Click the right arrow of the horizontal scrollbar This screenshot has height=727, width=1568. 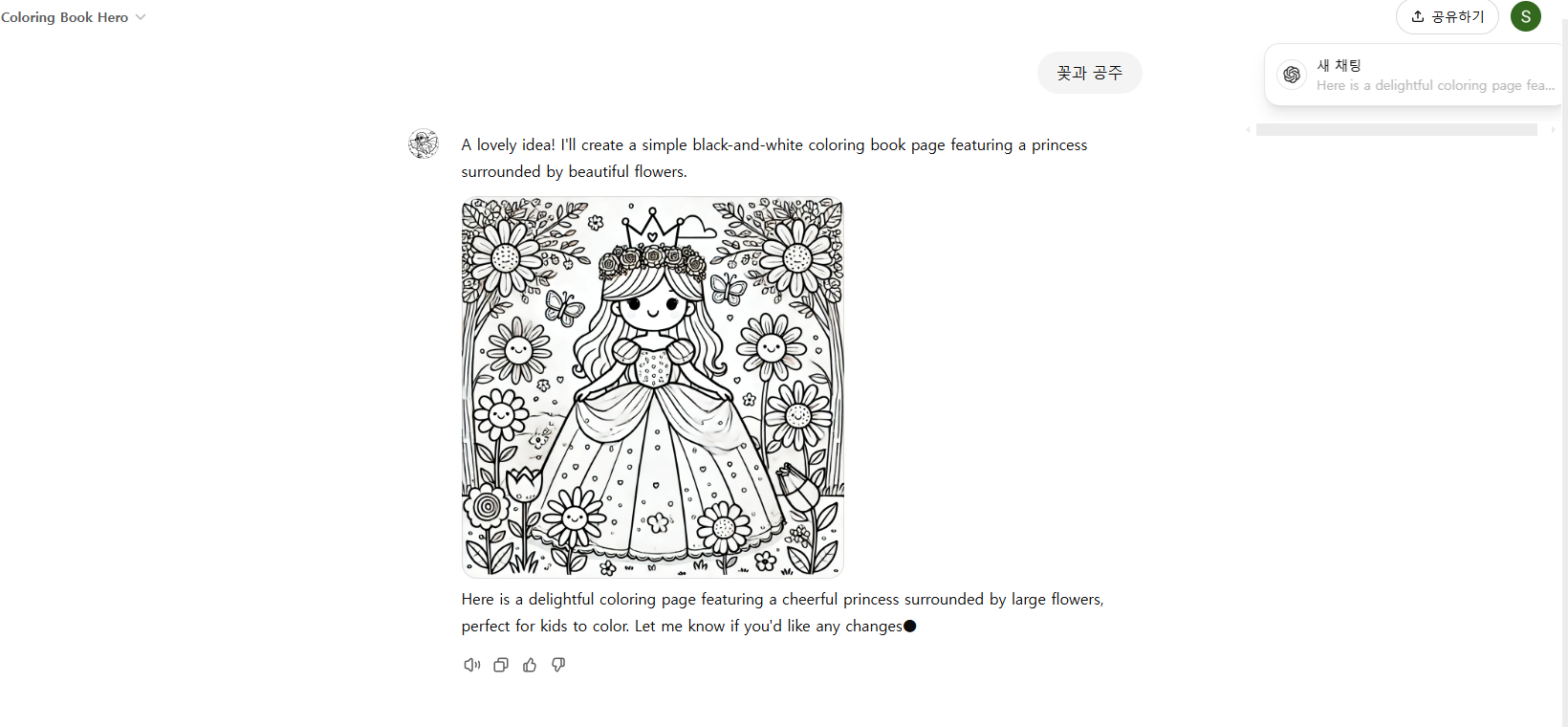tap(1553, 129)
